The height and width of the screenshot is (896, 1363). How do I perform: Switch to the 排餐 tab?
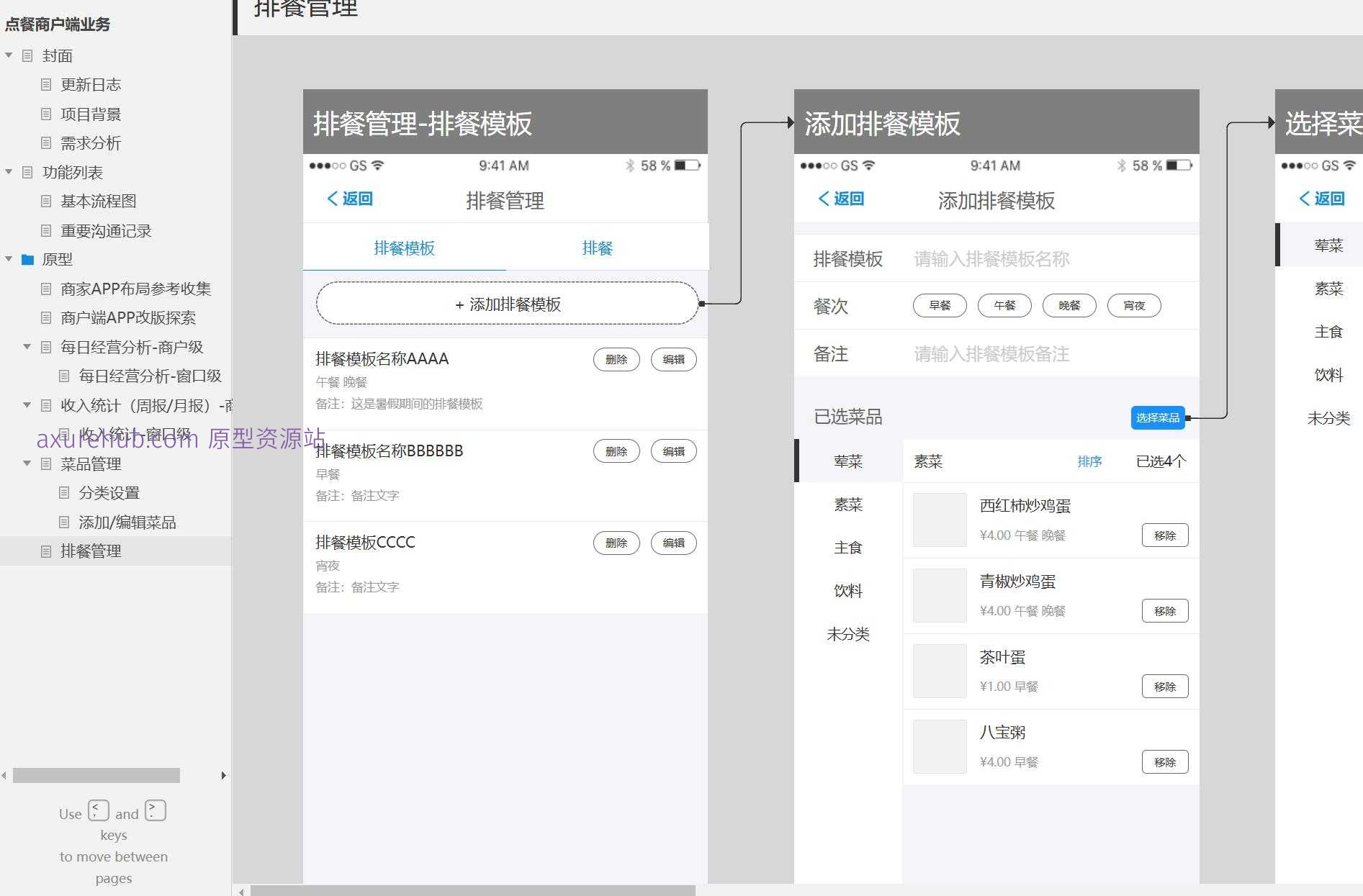point(597,248)
